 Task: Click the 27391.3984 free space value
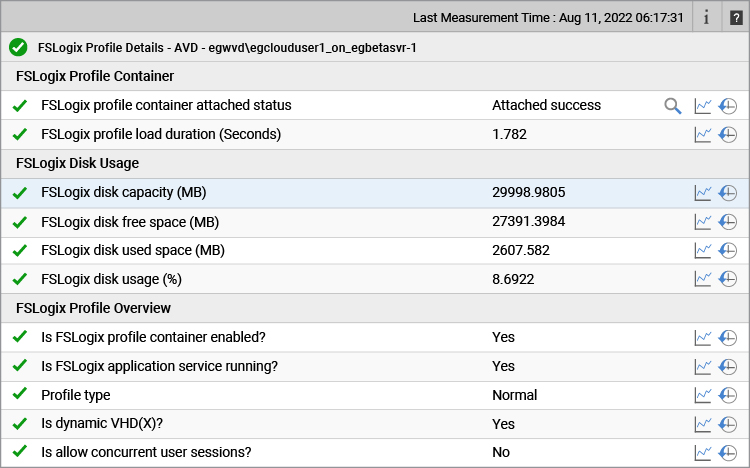529,222
